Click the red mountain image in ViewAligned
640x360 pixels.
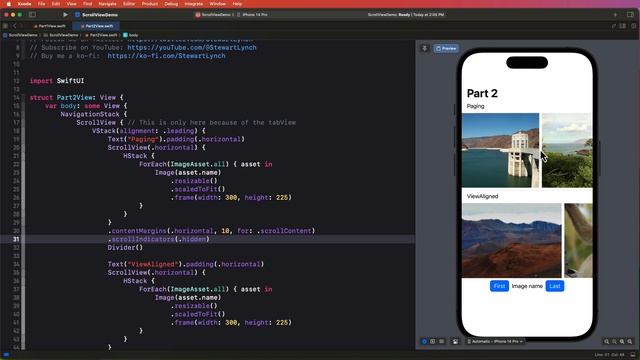tap(512, 240)
